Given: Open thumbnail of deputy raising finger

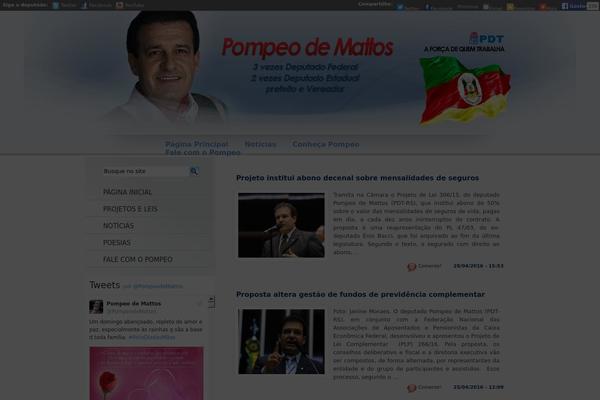Looking at the screenshot, I should click(281, 341).
